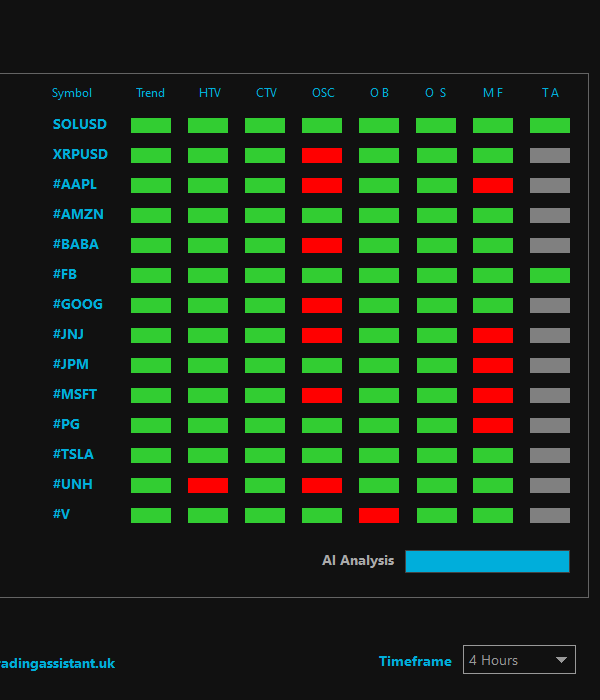Click #GOOG red OSC indicator
This screenshot has height=700, width=600.
(x=322, y=305)
